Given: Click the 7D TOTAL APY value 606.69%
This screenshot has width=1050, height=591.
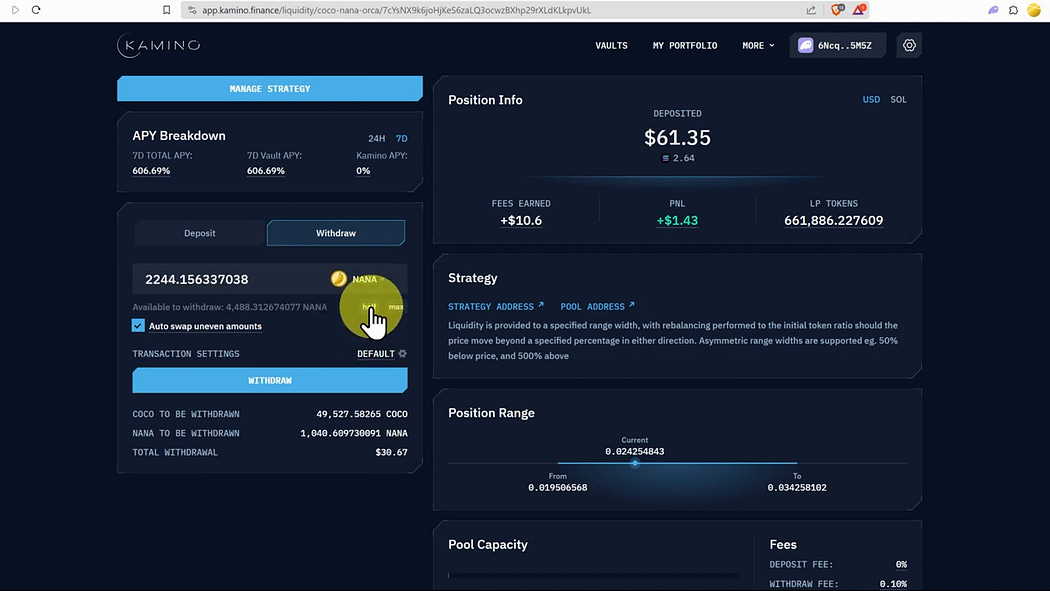Looking at the screenshot, I should point(151,171).
